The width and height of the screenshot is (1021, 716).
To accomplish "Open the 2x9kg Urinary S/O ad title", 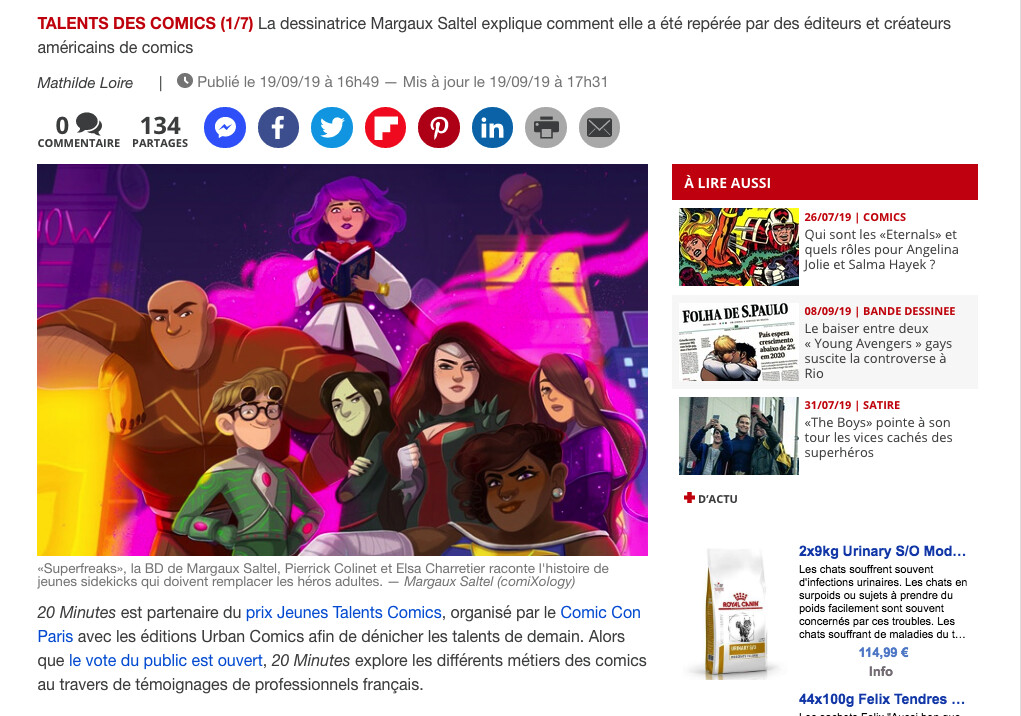I will (882, 551).
